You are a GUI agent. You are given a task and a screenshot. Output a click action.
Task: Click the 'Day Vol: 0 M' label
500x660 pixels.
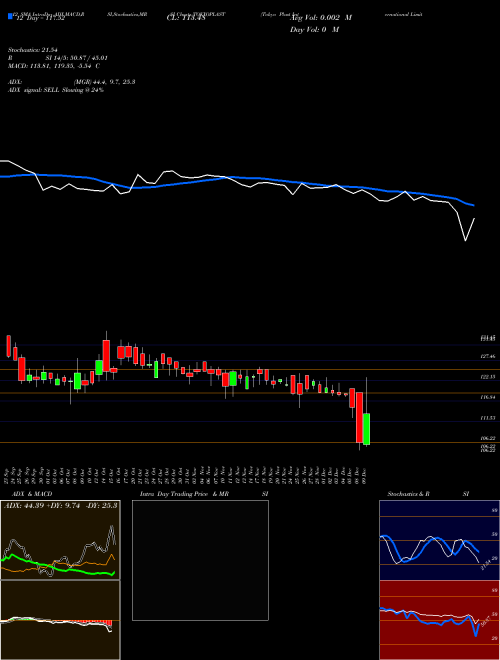tap(314, 29)
